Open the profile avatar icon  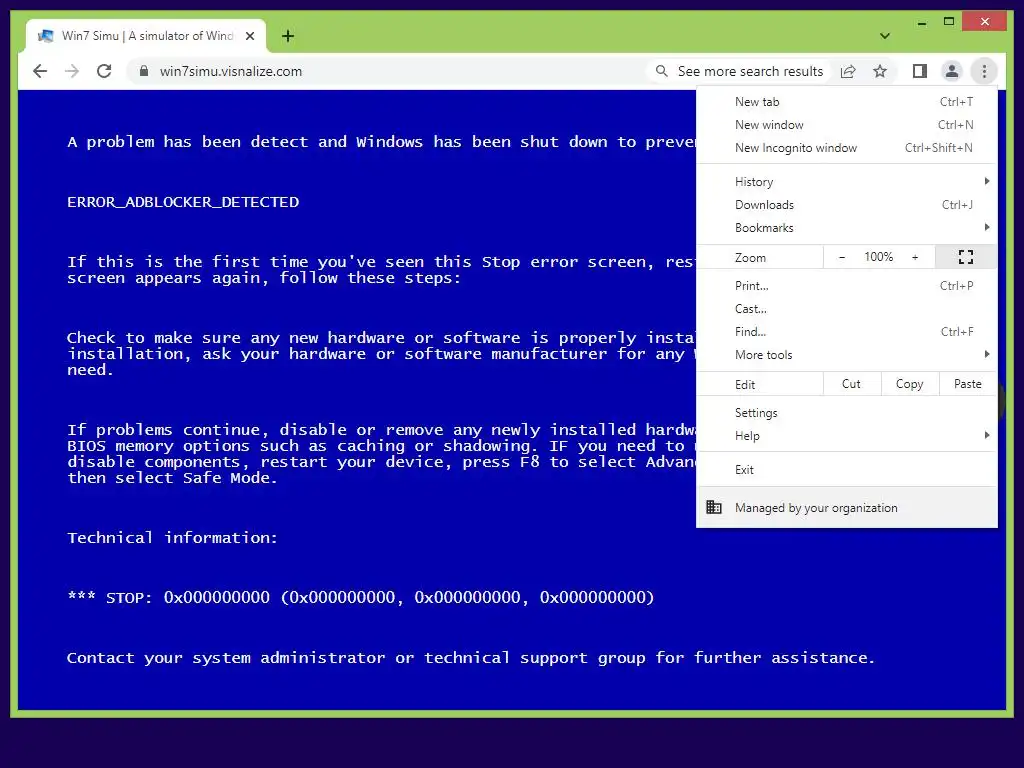tap(952, 71)
